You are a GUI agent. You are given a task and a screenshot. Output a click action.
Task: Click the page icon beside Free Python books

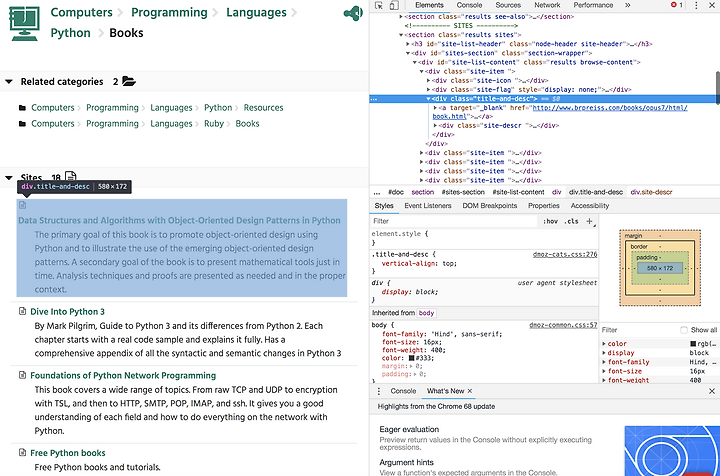pos(22,453)
